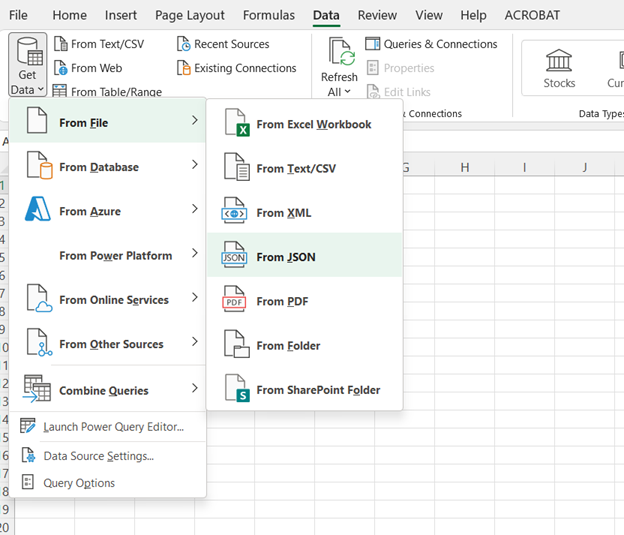Switch to the Insert tab

[121, 15]
